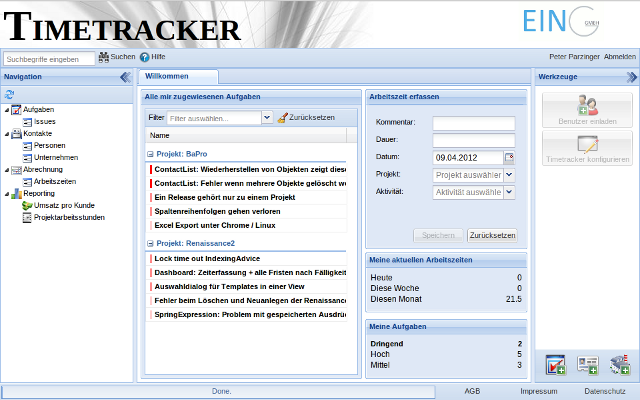Switch to the Willkommen tab
Image resolution: width=640 pixels, height=400 pixels.
coord(167,77)
